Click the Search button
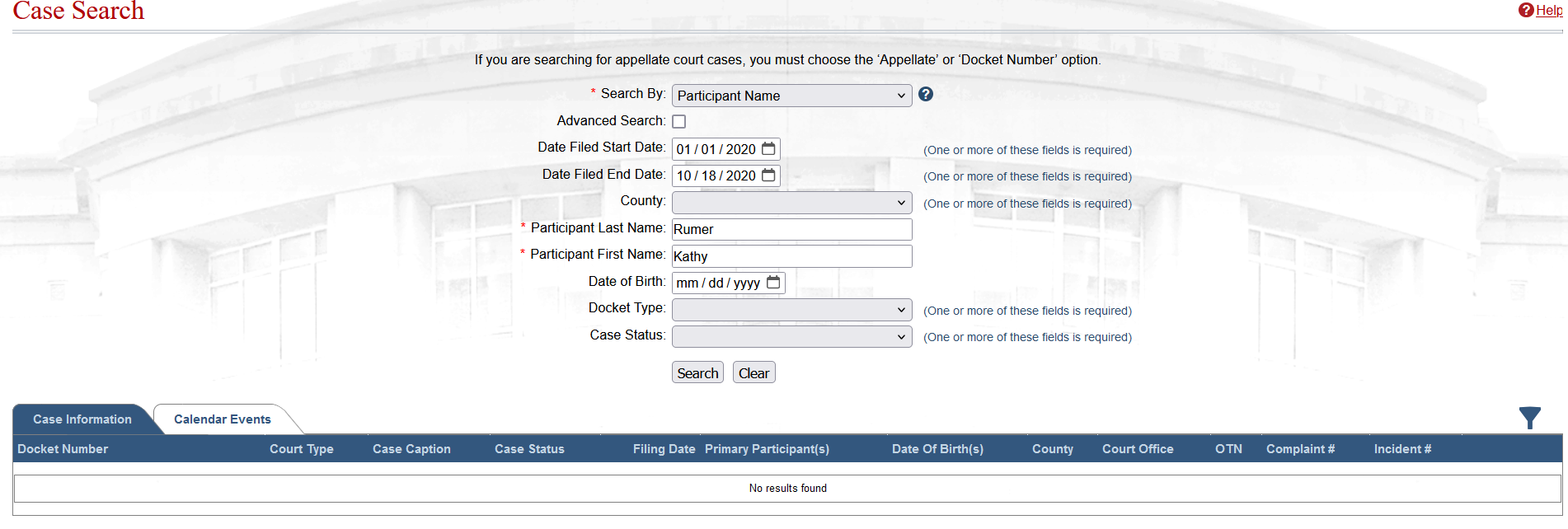Viewport: 1568px width, 529px height. (697, 372)
